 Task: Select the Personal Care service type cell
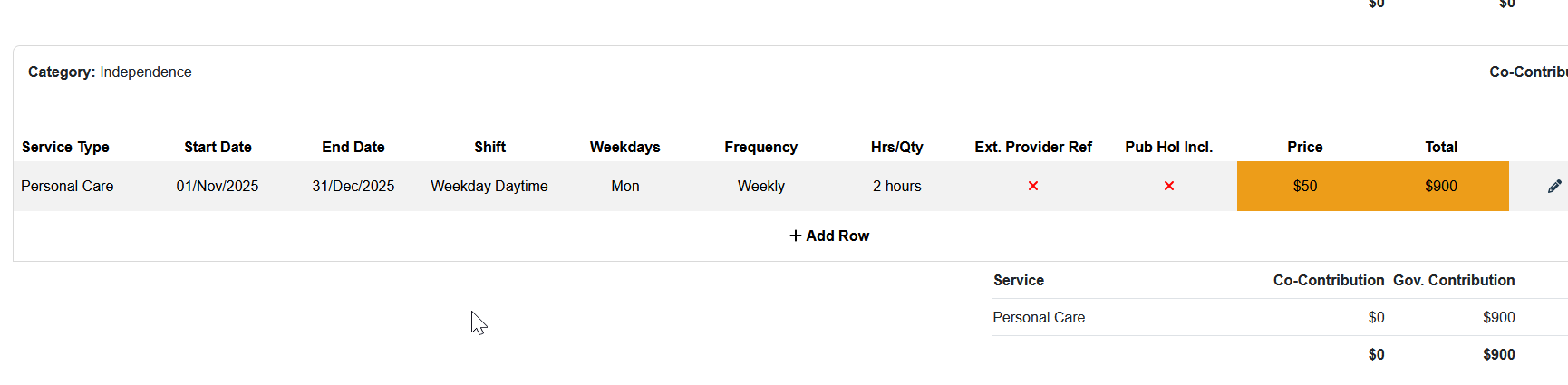tap(67, 186)
